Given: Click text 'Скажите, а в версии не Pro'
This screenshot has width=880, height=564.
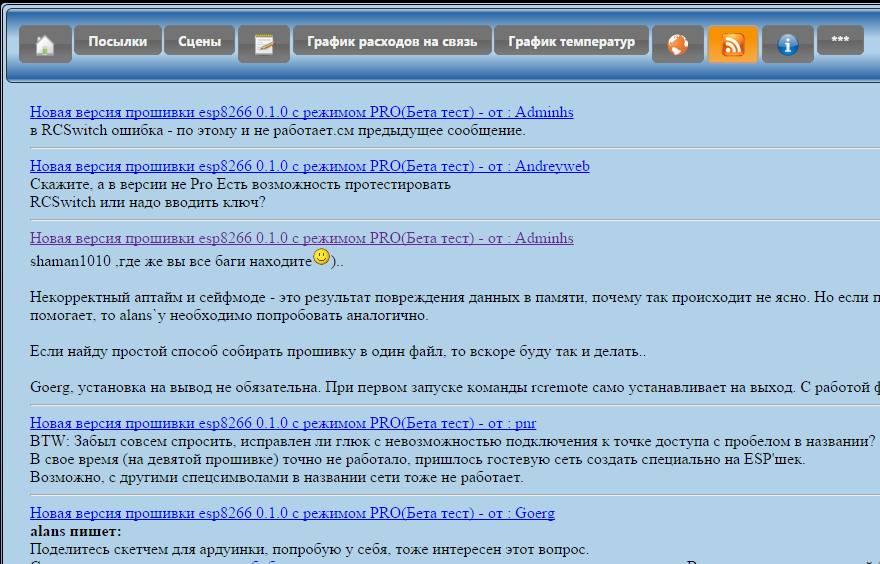Looking at the screenshot, I should [x=121, y=184].
